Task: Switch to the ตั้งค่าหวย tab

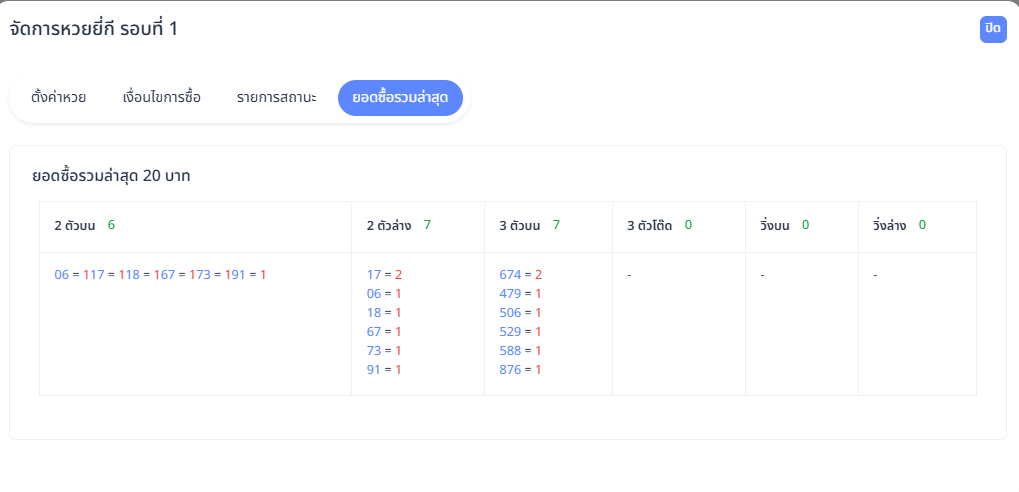Action: [x=59, y=98]
